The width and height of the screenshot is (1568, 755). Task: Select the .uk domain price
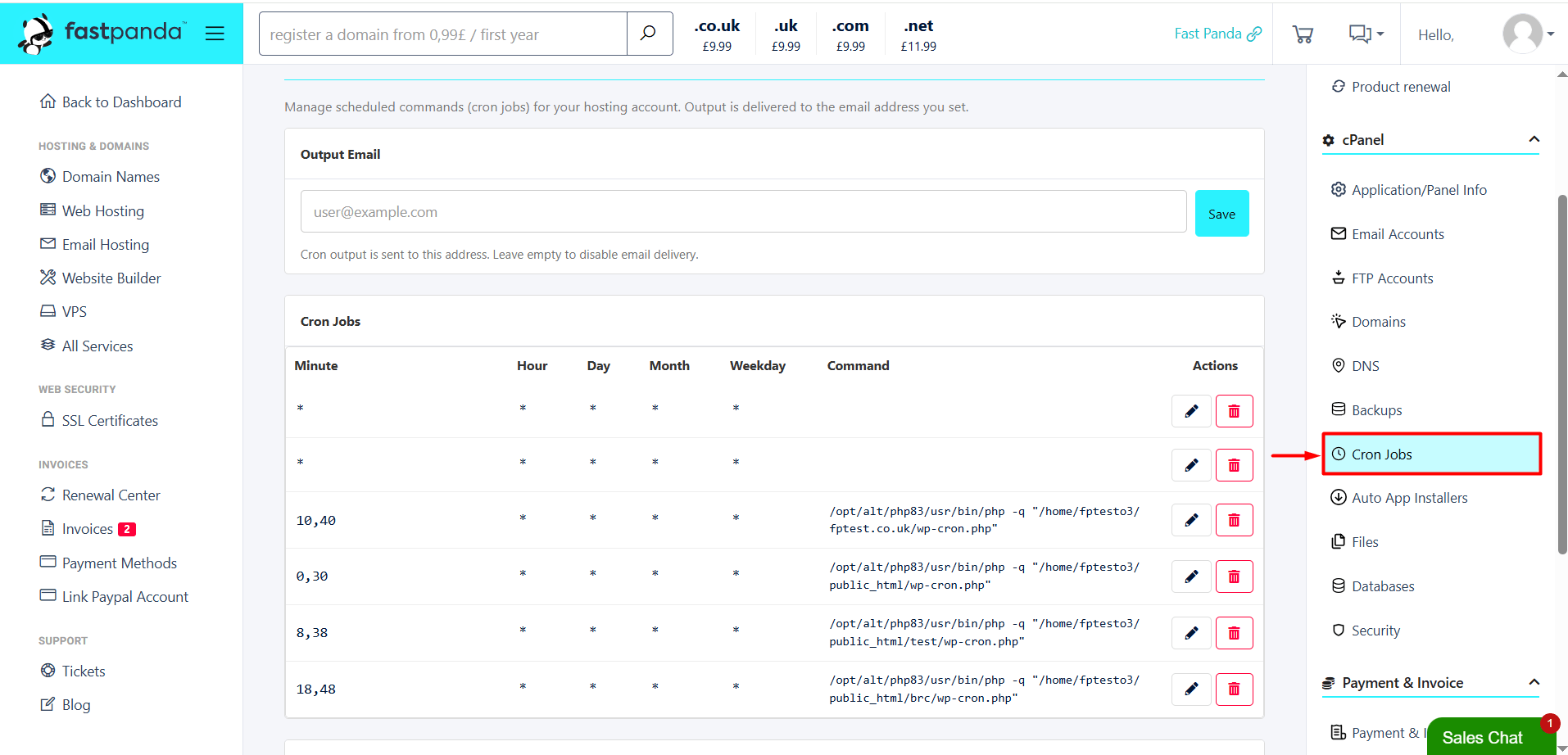[786, 35]
